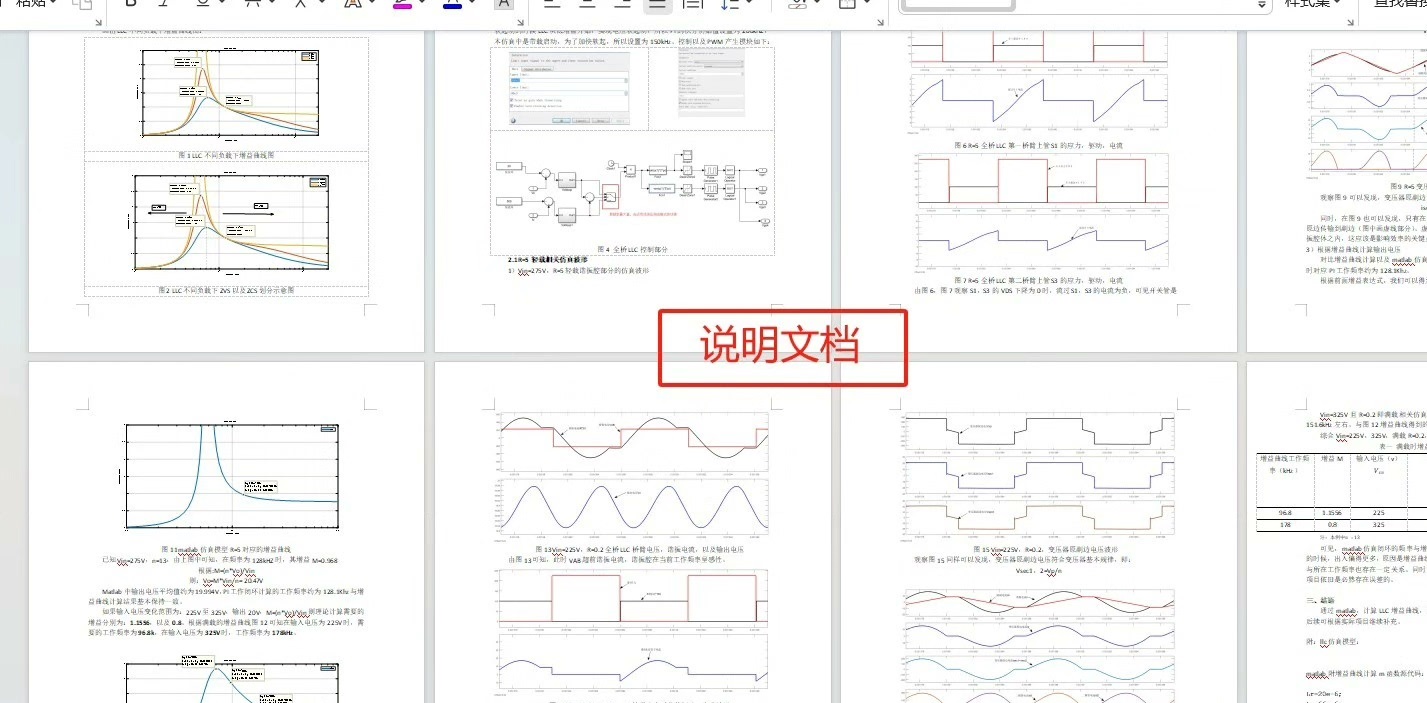Click caption 图11 matlab 仿真模型 R=5 对应的增益曲线
The image size is (1427, 703).
pos(226,549)
